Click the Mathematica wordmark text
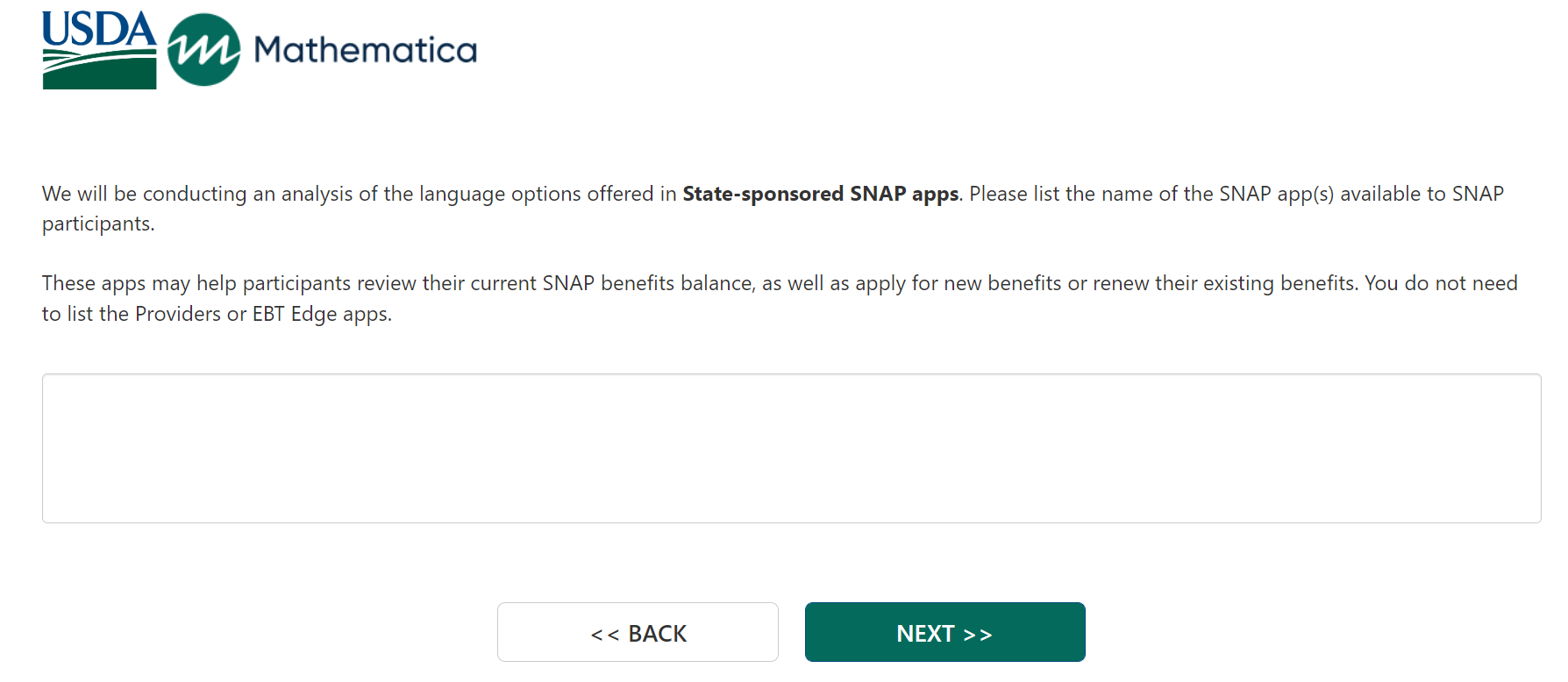 pyautogui.click(x=365, y=50)
